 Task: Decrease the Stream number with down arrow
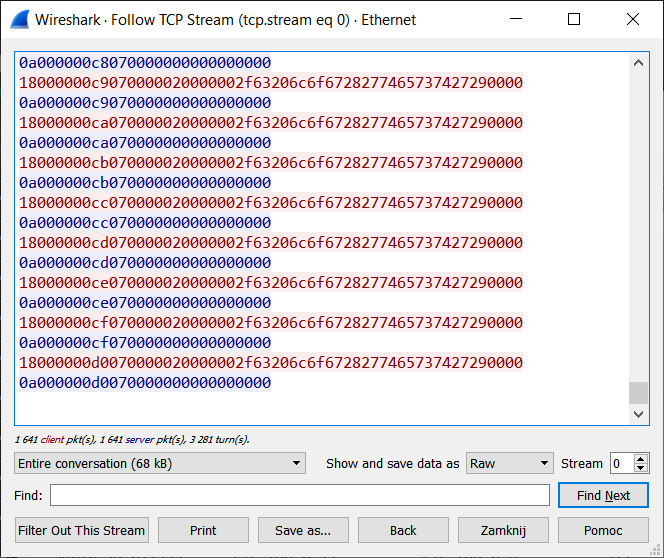click(641, 469)
